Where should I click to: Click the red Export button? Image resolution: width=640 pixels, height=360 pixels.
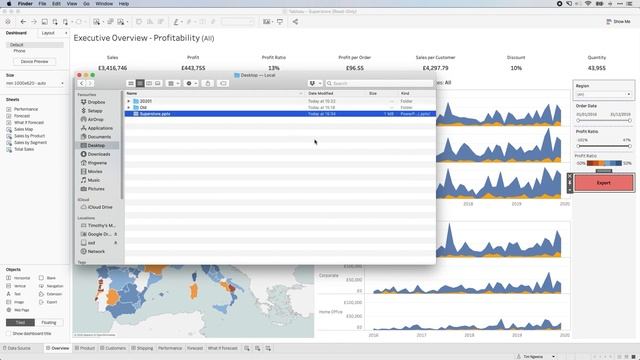[x=604, y=183]
